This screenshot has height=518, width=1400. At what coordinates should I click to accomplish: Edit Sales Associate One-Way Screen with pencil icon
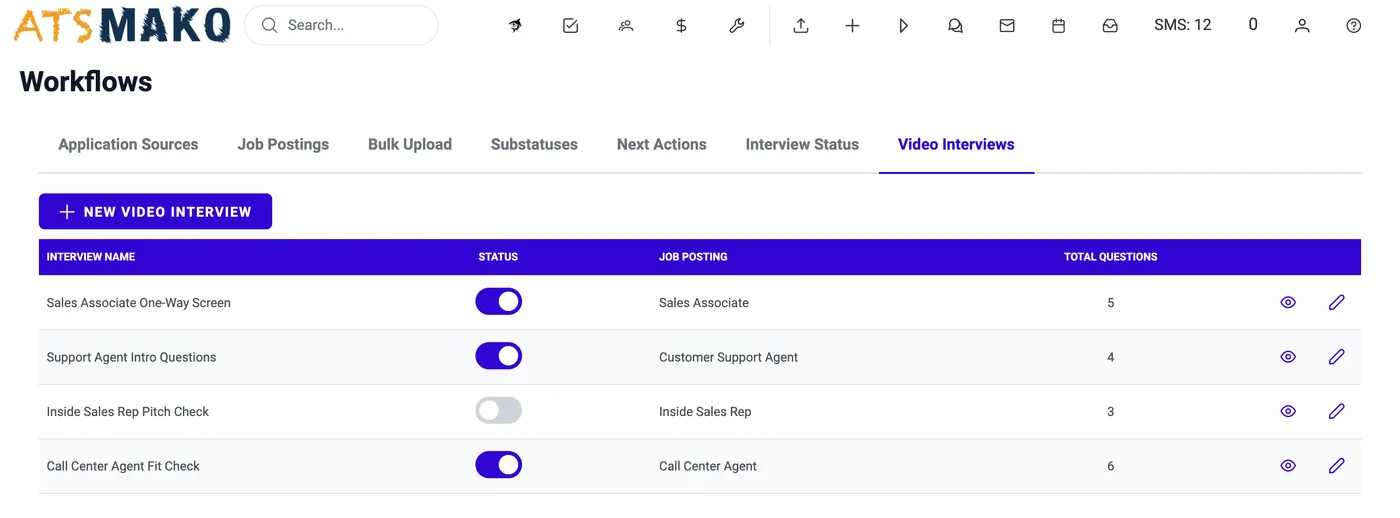coord(1337,302)
